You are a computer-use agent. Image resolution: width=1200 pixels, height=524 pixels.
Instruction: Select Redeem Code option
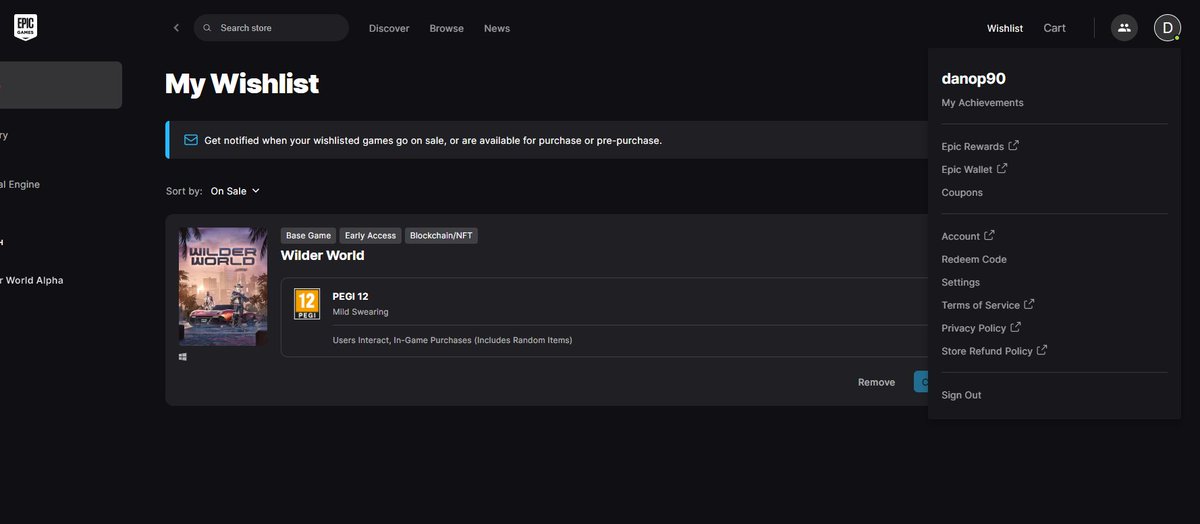pos(974,260)
